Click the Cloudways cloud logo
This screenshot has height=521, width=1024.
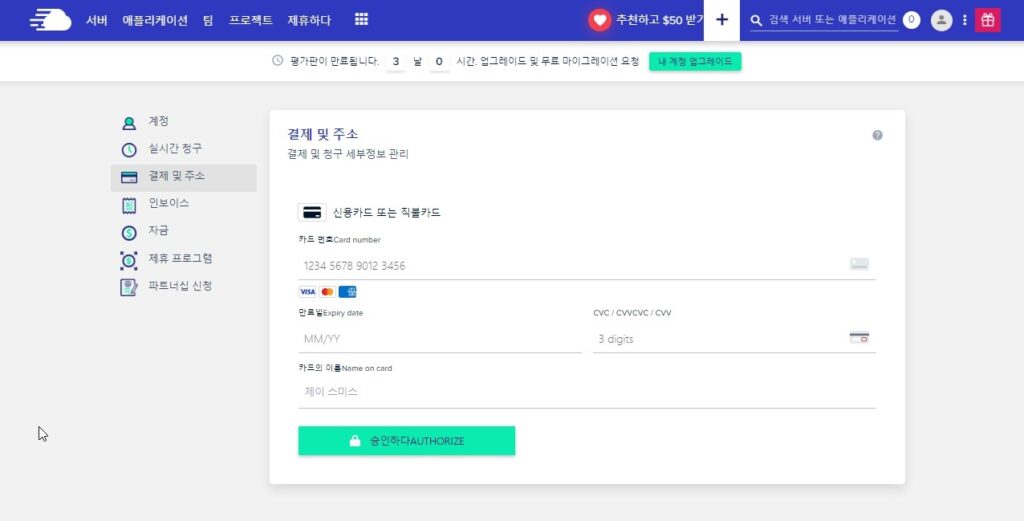(50, 20)
